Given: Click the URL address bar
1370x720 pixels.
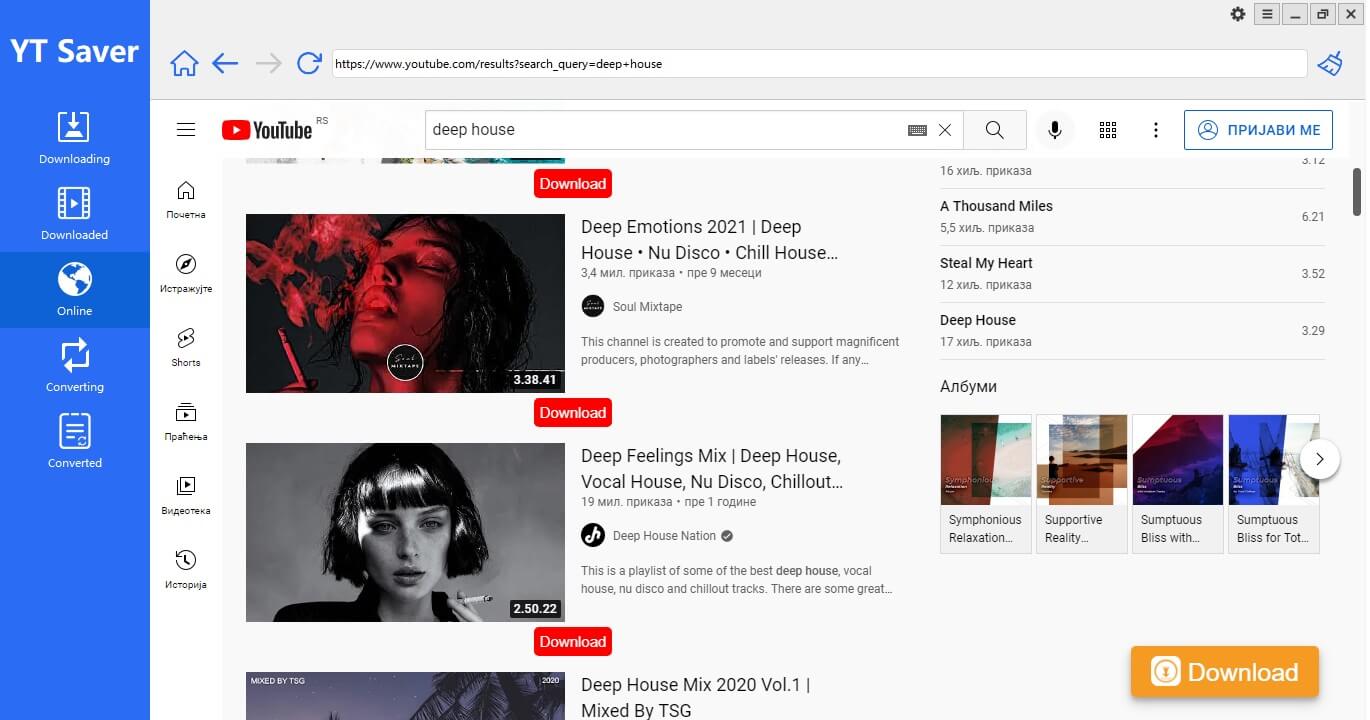Looking at the screenshot, I should pos(819,64).
